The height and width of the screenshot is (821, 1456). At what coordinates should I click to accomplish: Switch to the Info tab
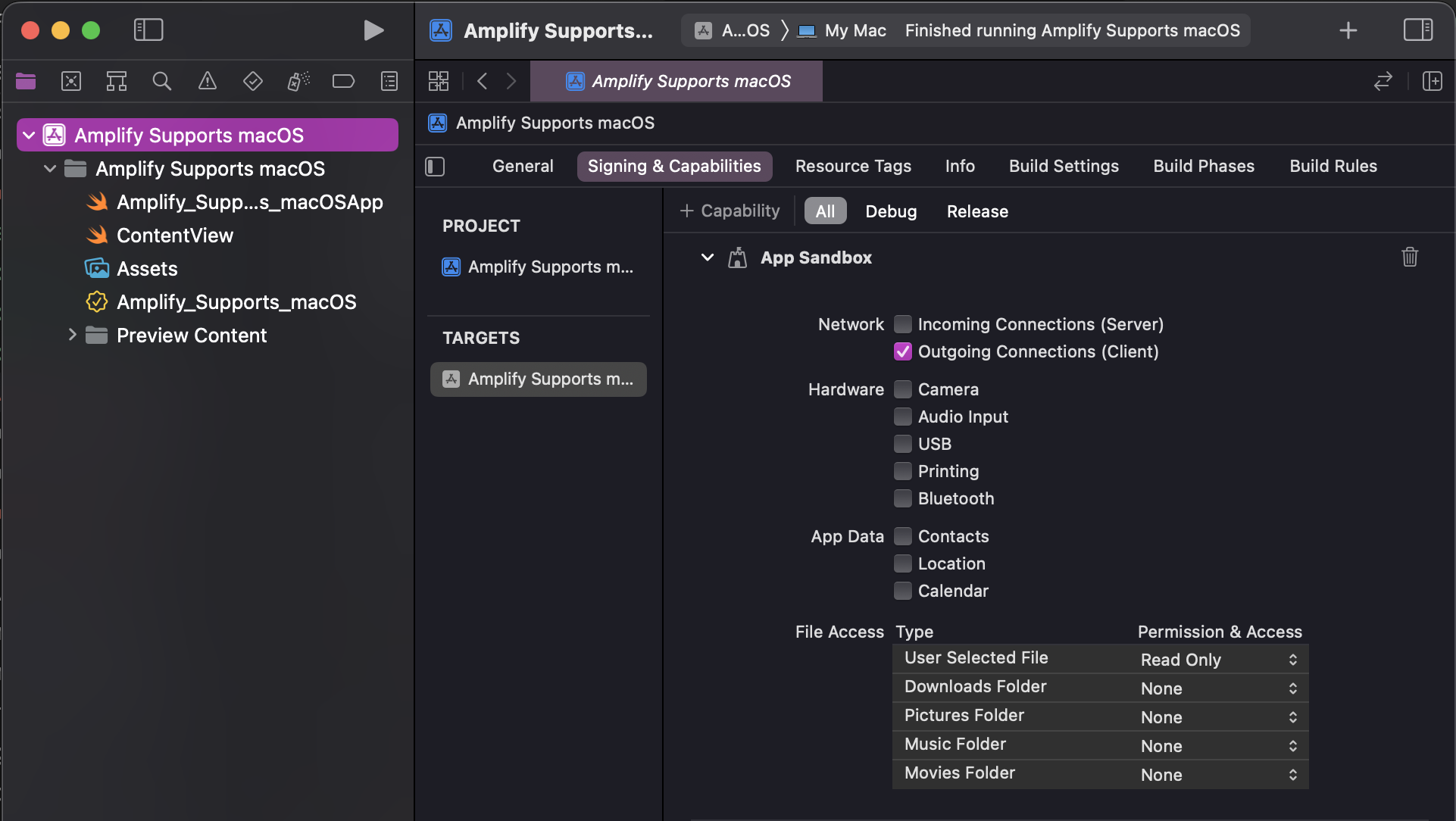tap(959, 166)
